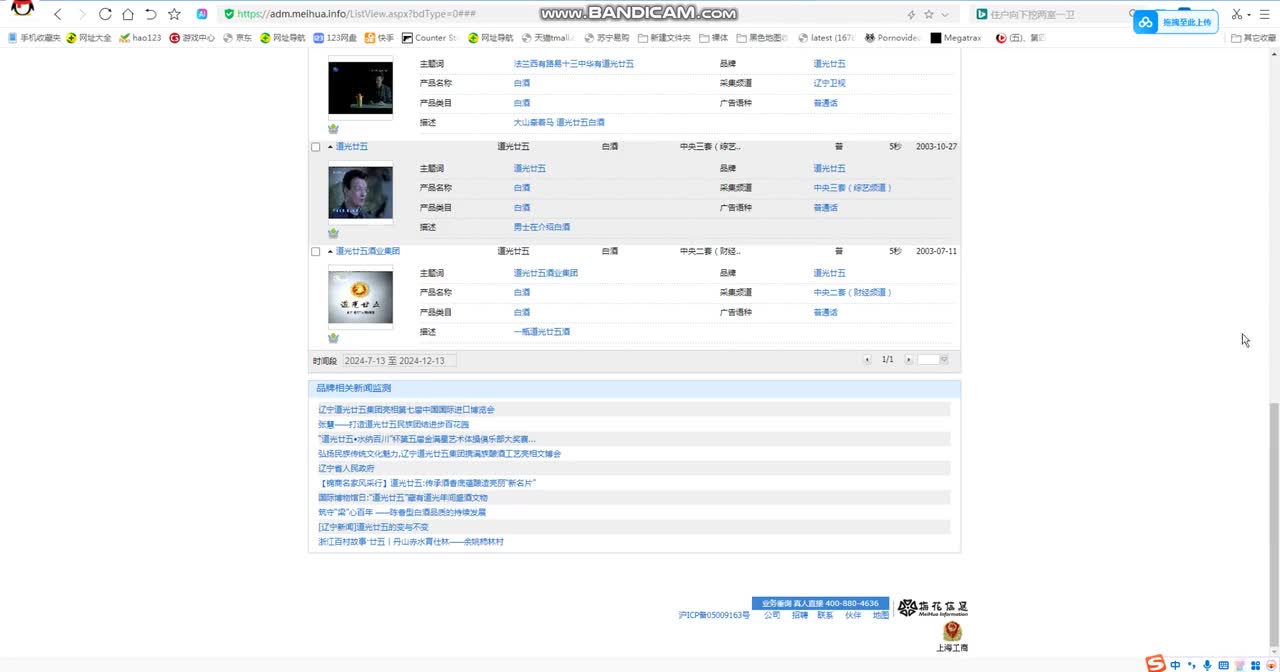Open news link 辽宁省人民政府
Screen dimensions: 1280x672
(x=346, y=468)
